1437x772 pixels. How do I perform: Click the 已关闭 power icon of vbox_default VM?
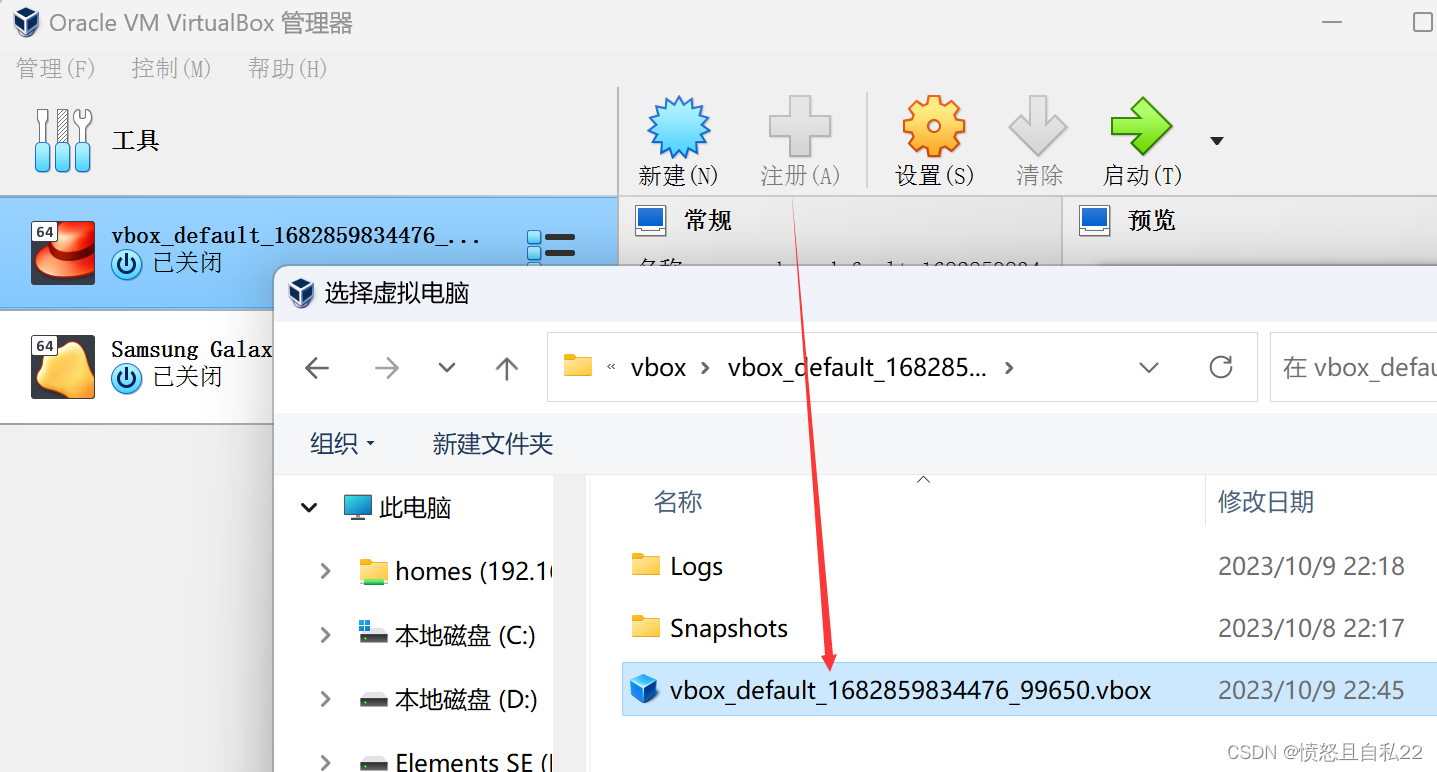coord(126,264)
